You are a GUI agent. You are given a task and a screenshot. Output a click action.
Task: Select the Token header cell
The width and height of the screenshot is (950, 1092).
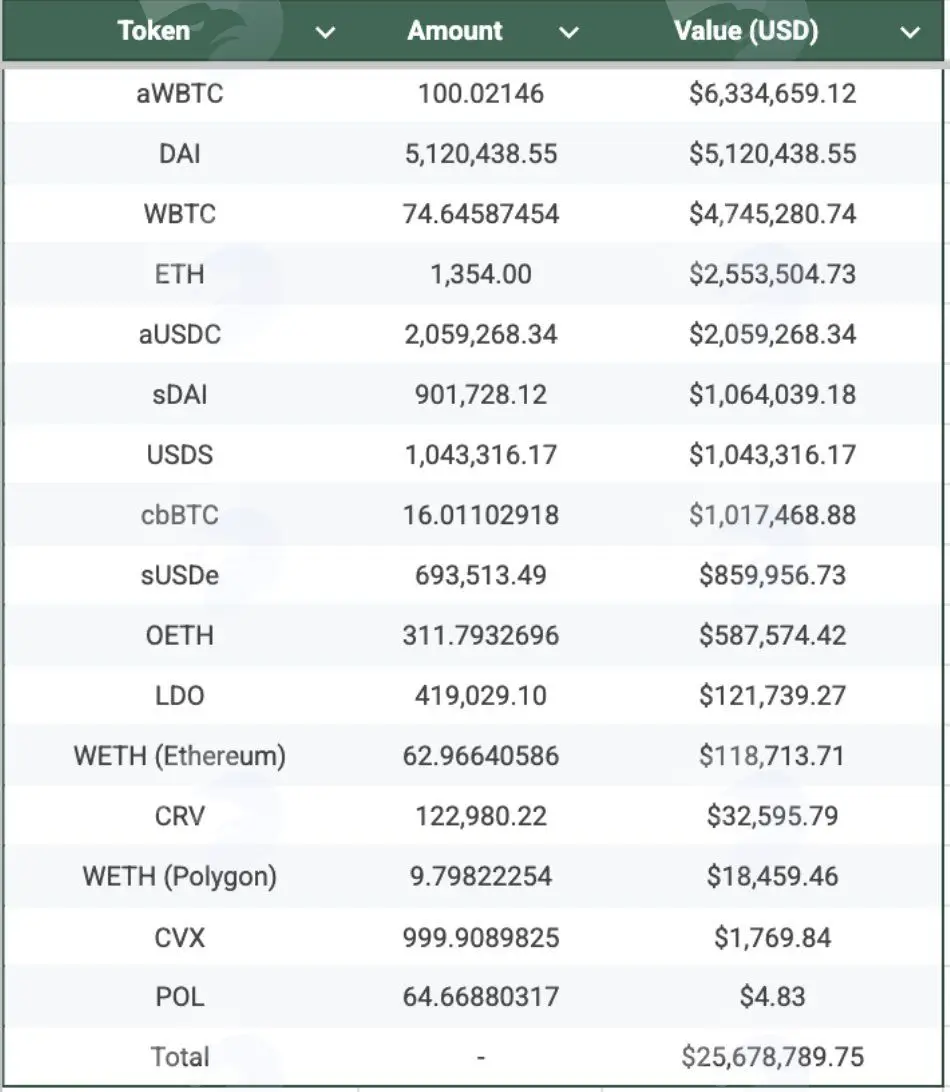[180, 31]
